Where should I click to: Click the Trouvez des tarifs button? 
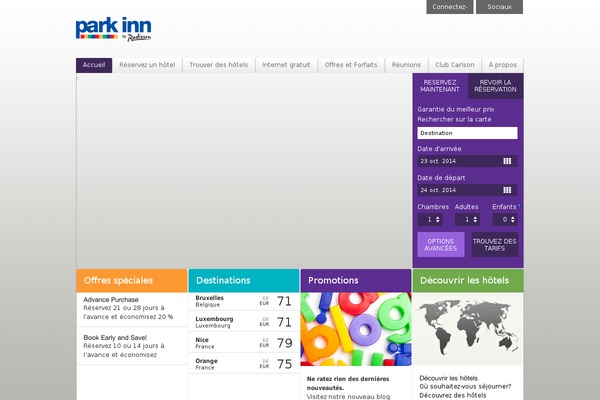click(494, 245)
